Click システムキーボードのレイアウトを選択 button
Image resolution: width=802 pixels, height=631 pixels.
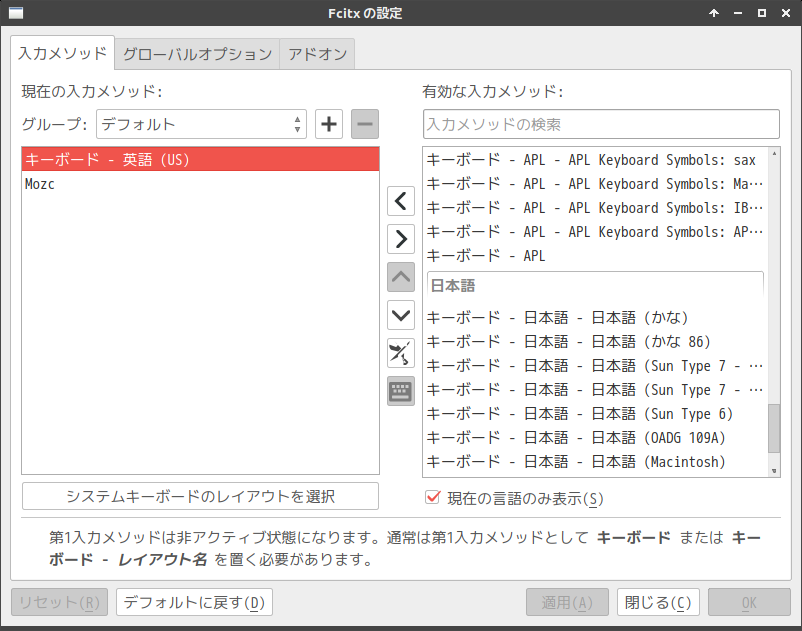pos(200,496)
